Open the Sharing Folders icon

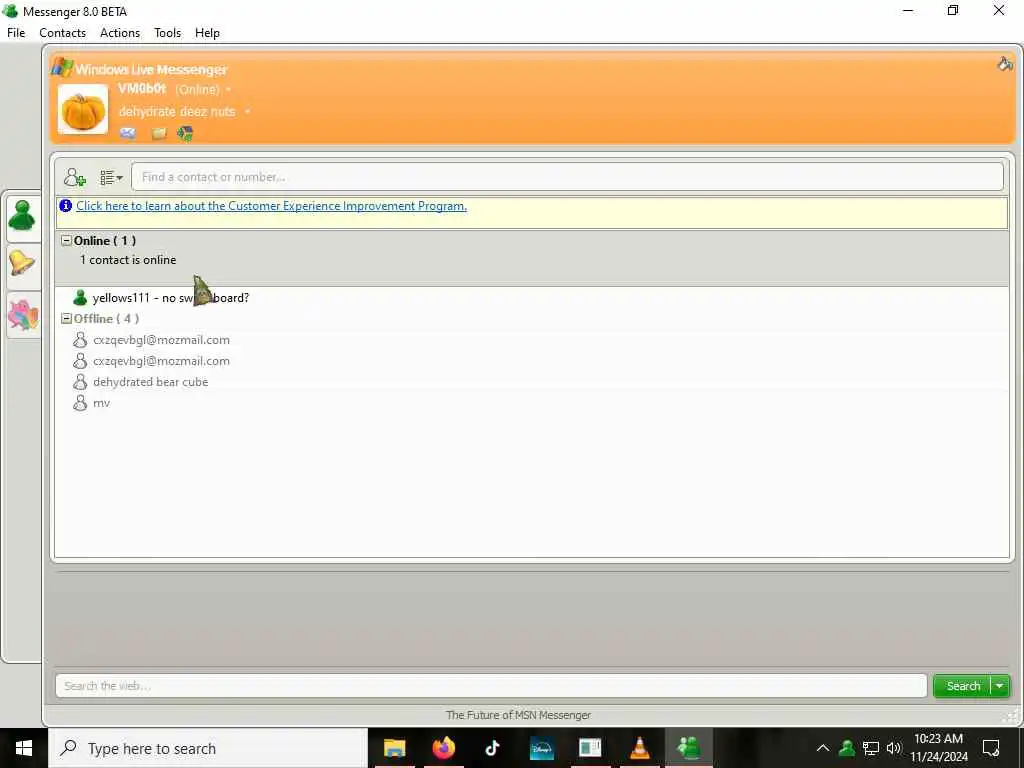click(x=159, y=134)
